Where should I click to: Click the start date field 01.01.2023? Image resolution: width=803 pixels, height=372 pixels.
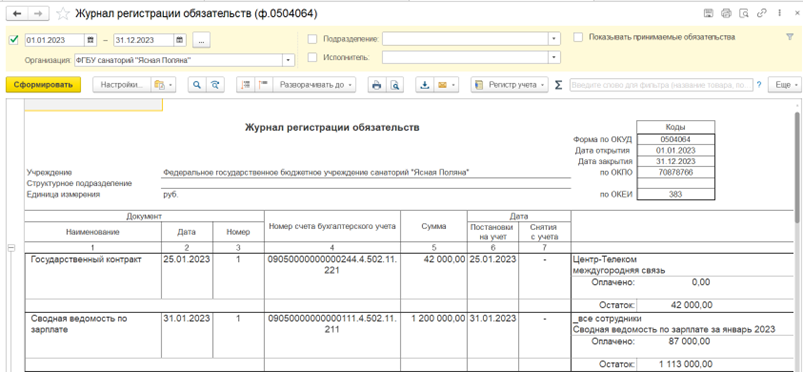(54, 40)
